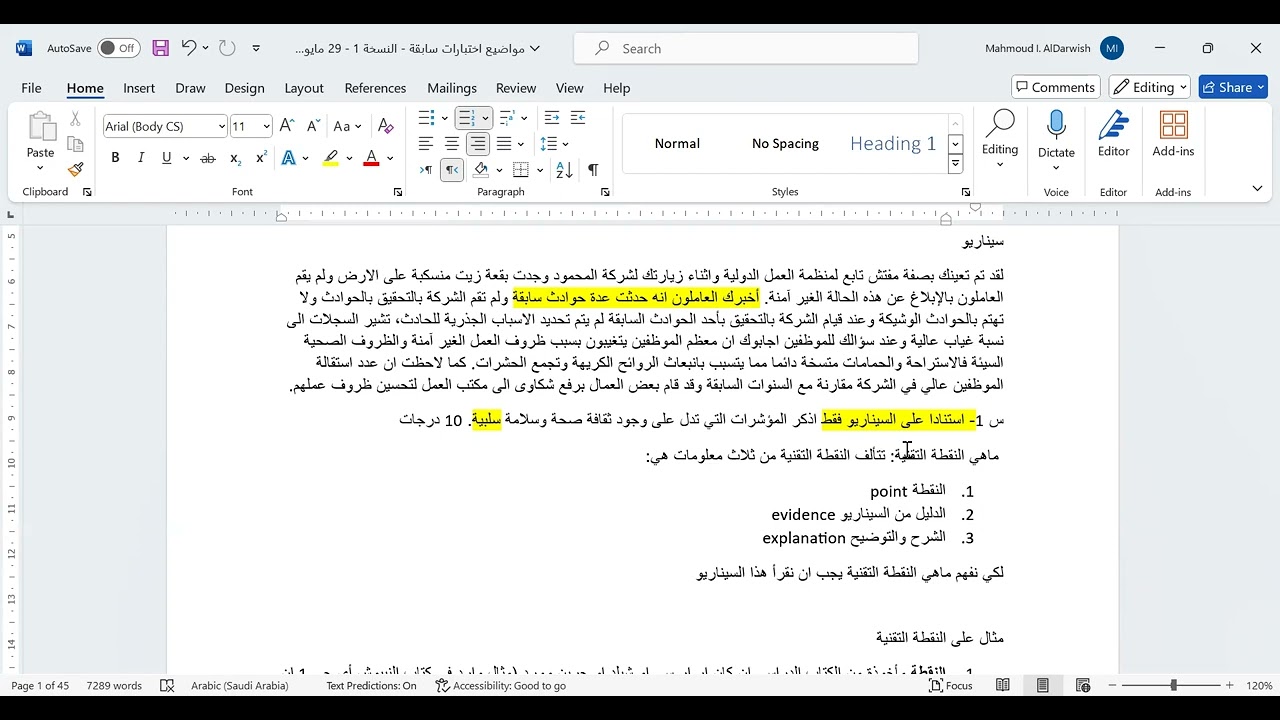The width and height of the screenshot is (1280, 720).
Task: Adjust the zoom slider handle
Action: click(x=1173, y=686)
